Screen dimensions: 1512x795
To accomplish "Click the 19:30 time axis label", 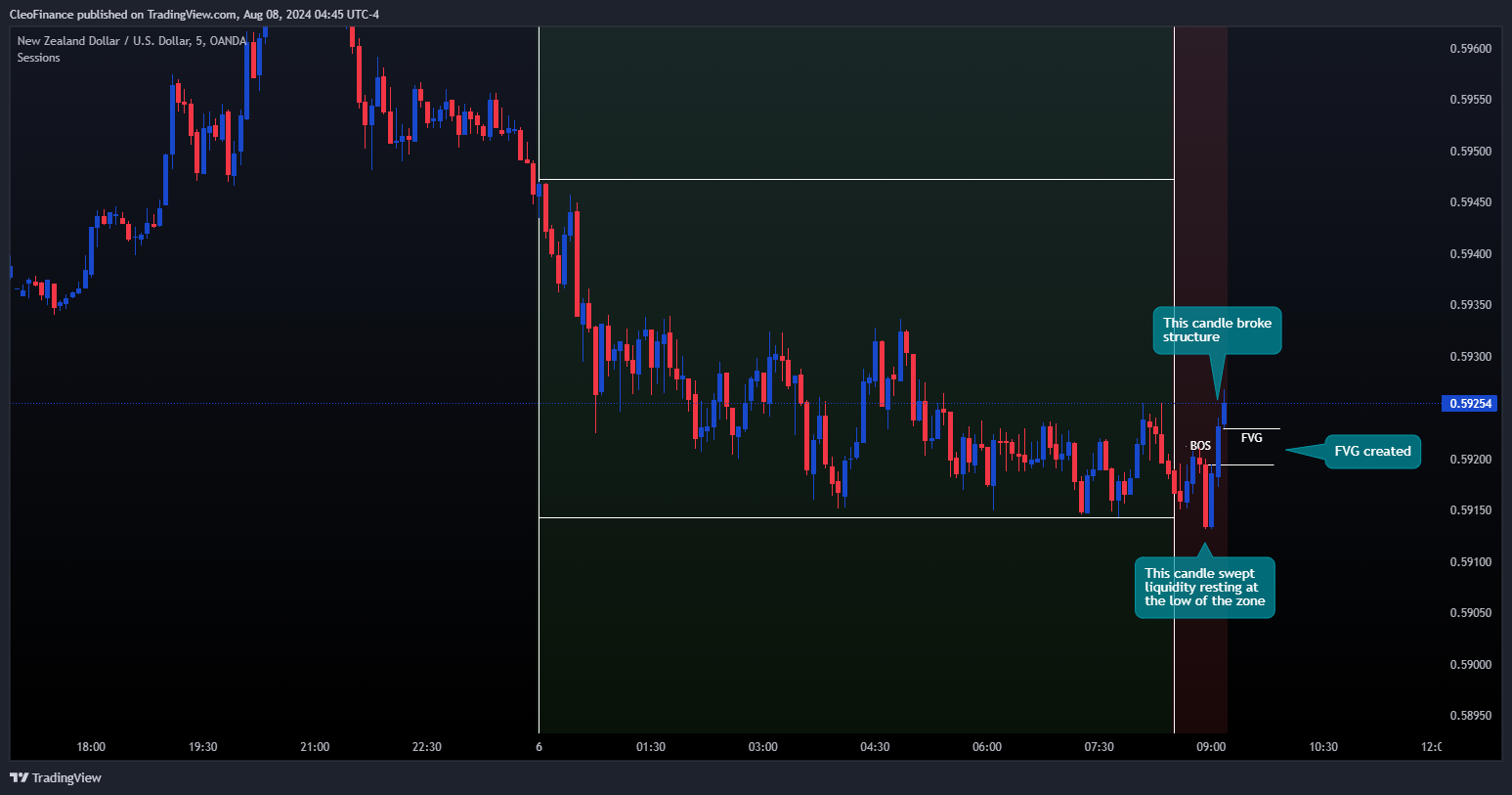I will [x=202, y=747].
